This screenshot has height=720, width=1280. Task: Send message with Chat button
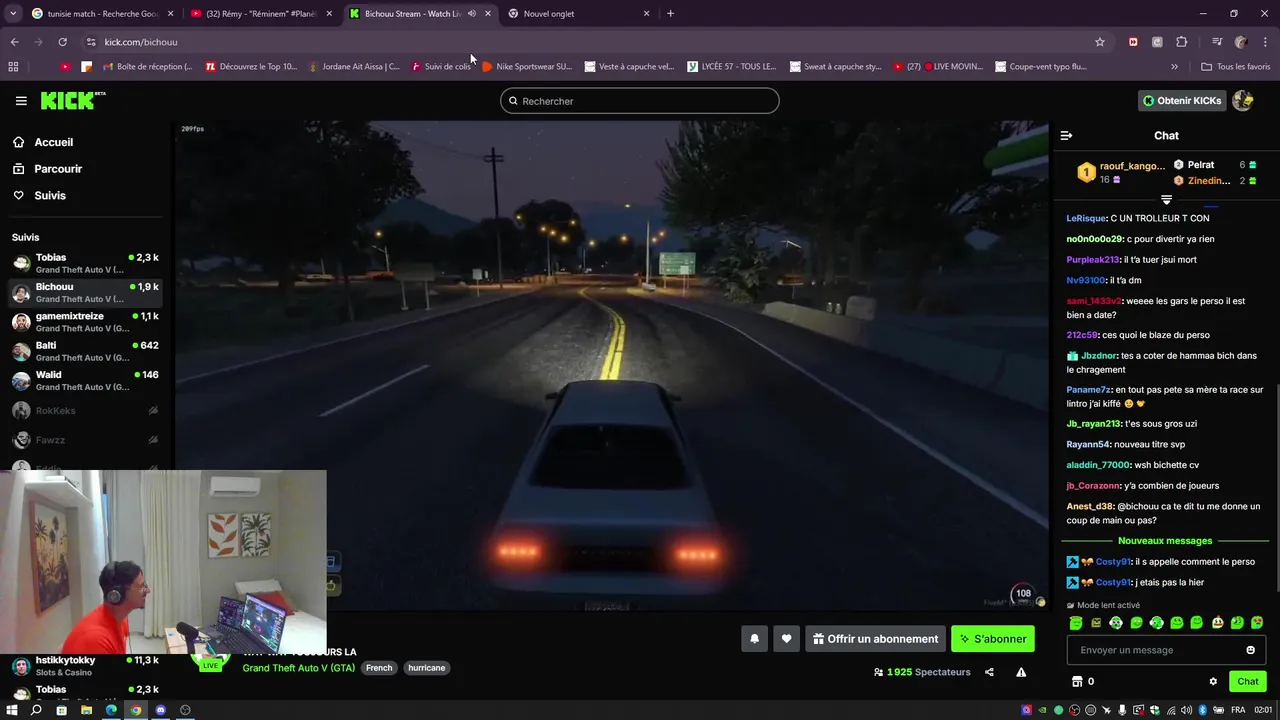pos(1248,682)
